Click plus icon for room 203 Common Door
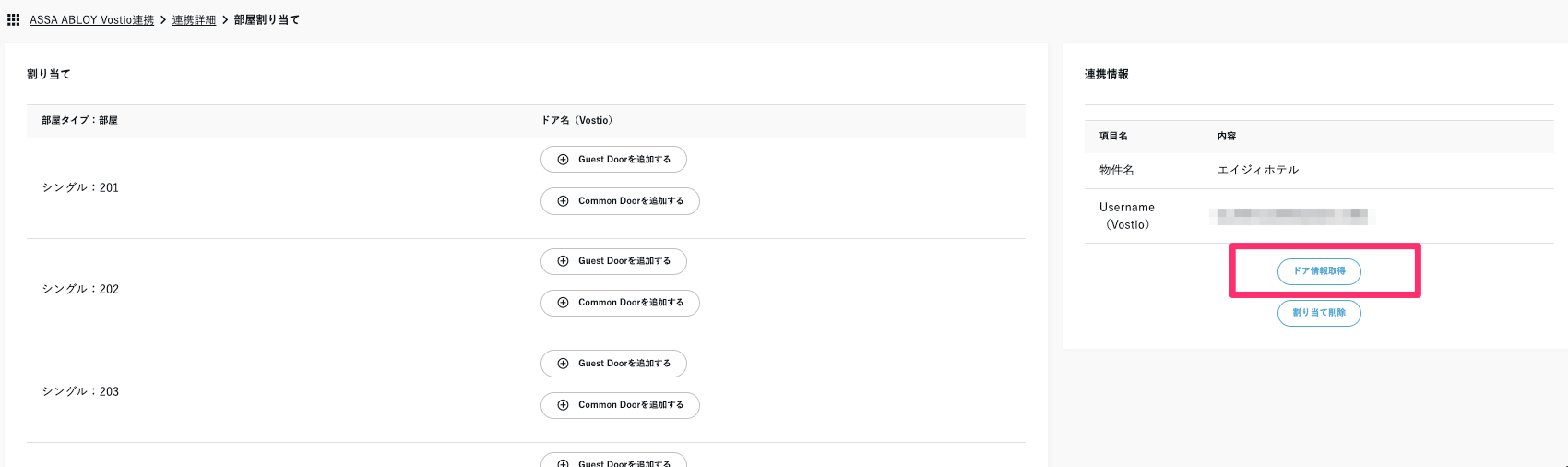 563,405
